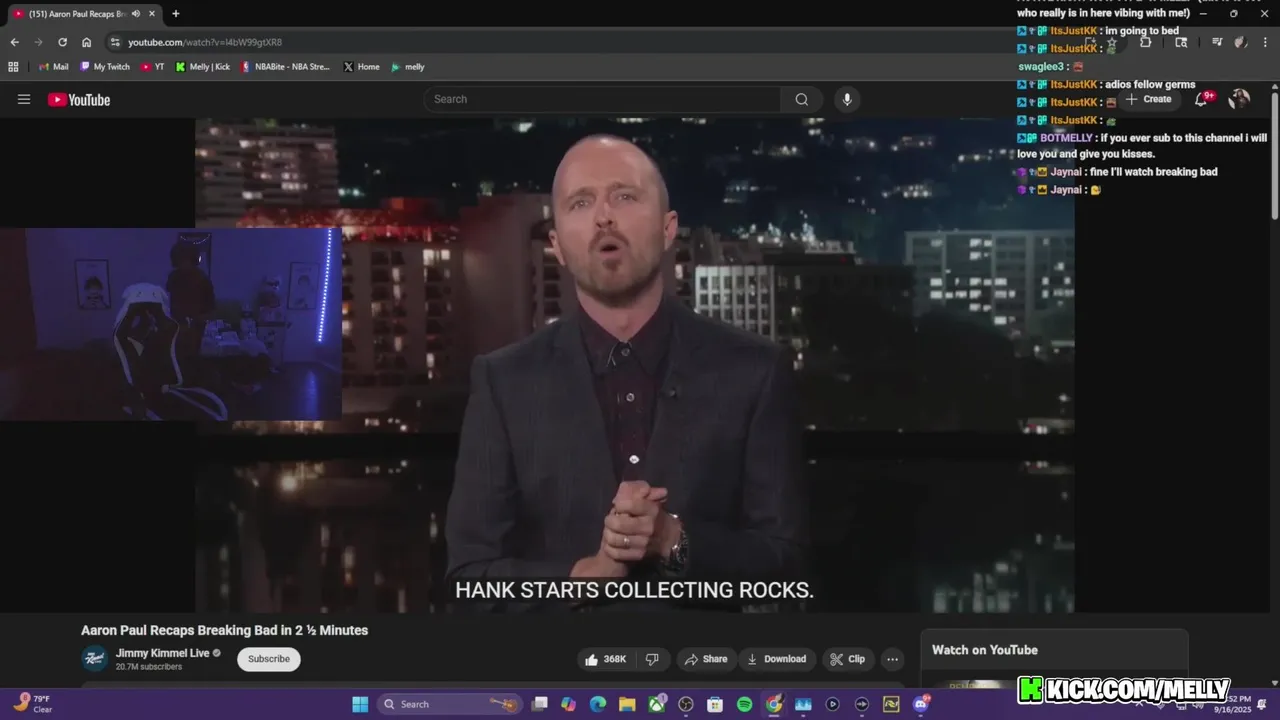This screenshot has width=1280, height=720.
Task: Open the bookmarks apps grid icon
Action: click(13, 67)
